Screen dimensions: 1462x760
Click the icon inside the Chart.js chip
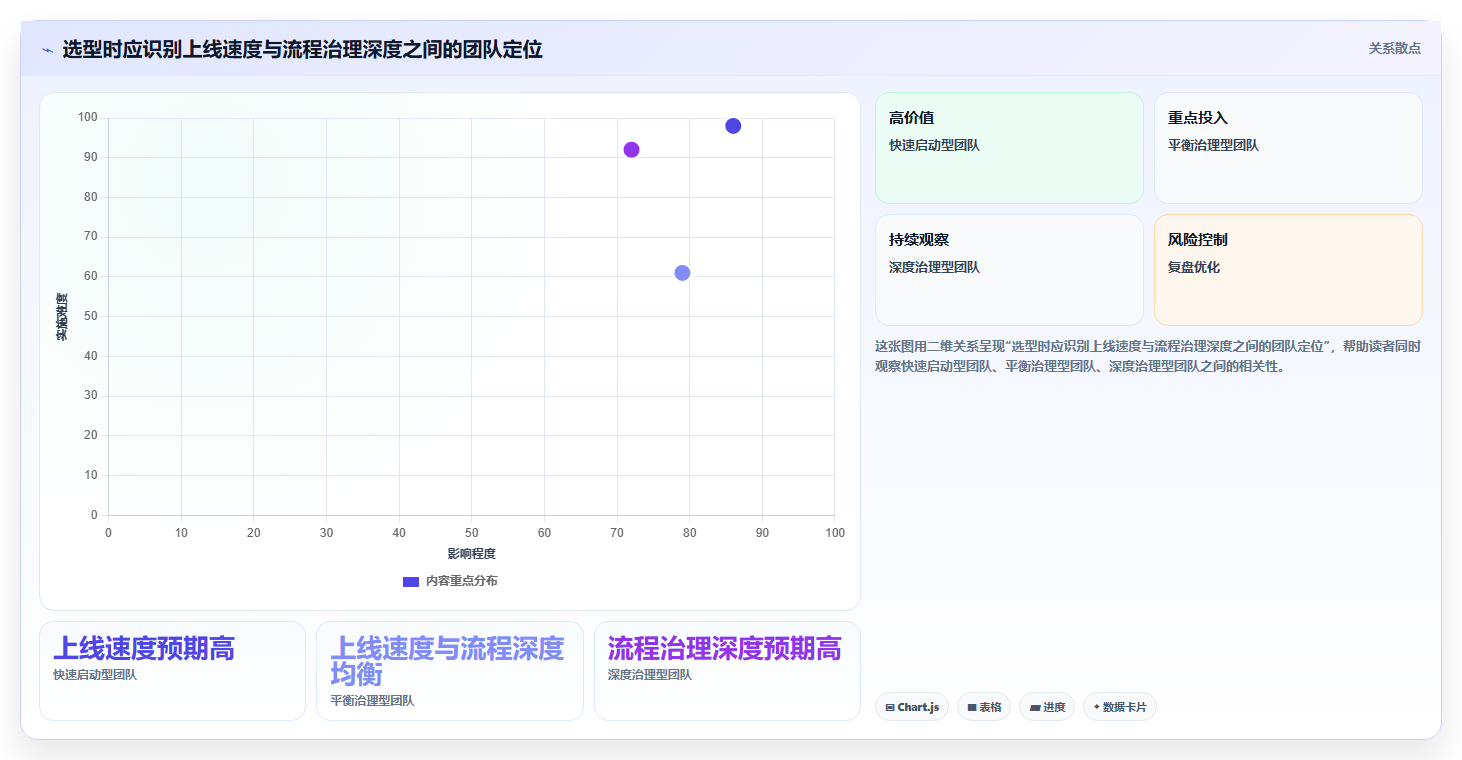tap(890, 707)
